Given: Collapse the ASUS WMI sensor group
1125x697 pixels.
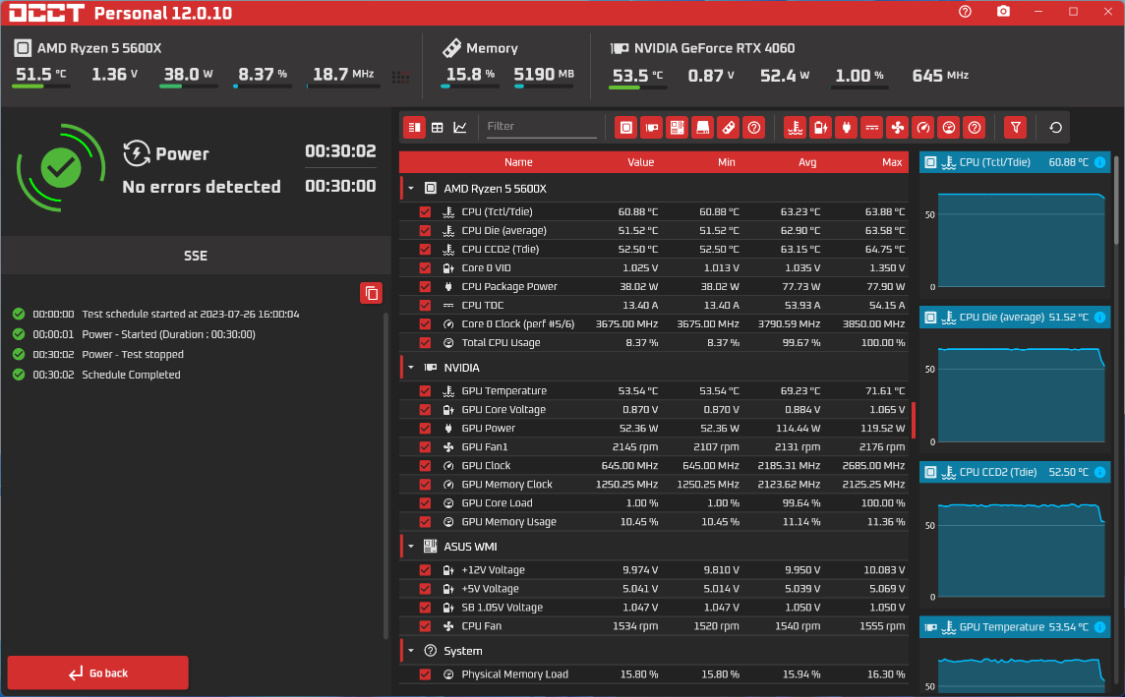Looking at the screenshot, I should (411, 546).
